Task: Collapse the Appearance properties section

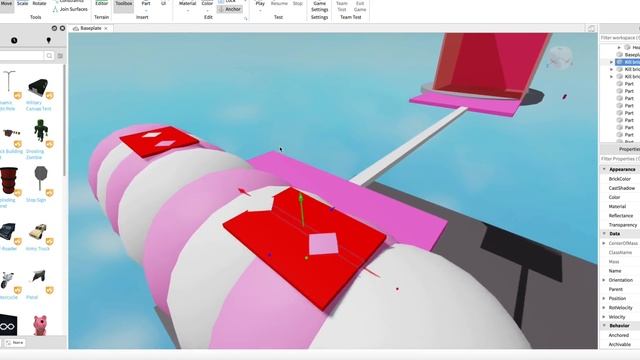Action: [x=604, y=169]
